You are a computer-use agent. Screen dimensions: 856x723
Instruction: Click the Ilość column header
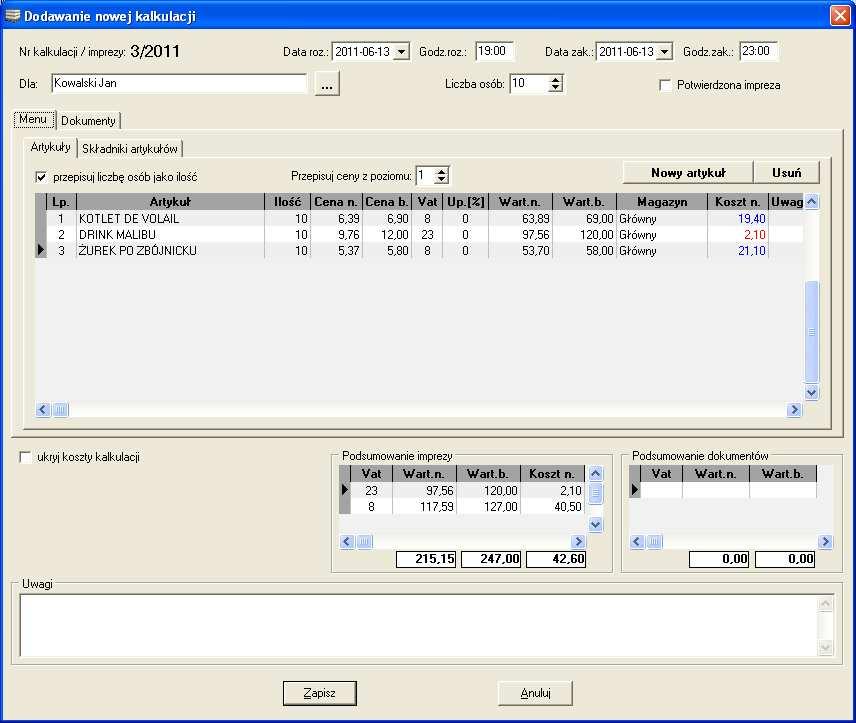(288, 202)
